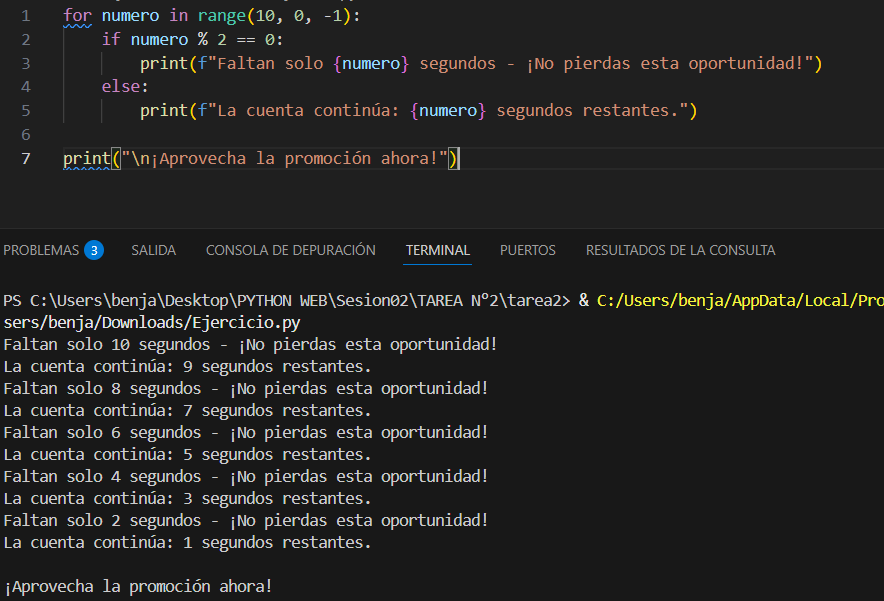Click the 'for' keyword on line 1
The height and width of the screenshot is (601, 884).
pyautogui.click(x=77, y=16)
